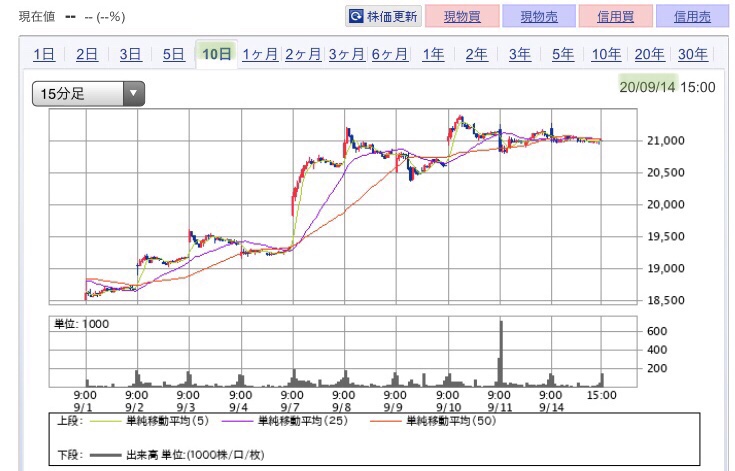Show the 30年 chart range
Image resolution: width=735 pixels, height=471 pixels.
(692, 54)
